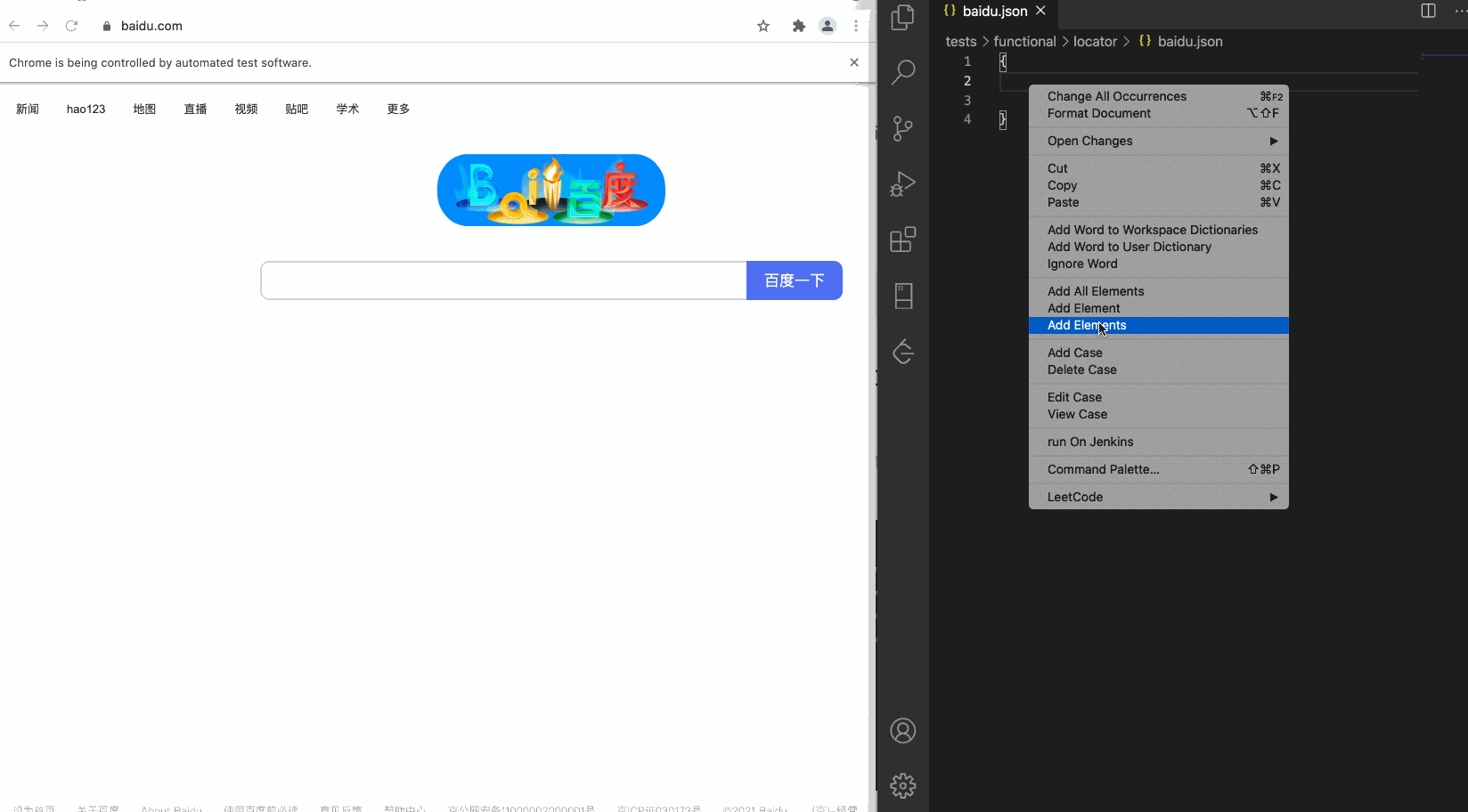Choose Add Case in context menu
Viewport: 1468px width, 812px height.
(x=1159, y=353)
